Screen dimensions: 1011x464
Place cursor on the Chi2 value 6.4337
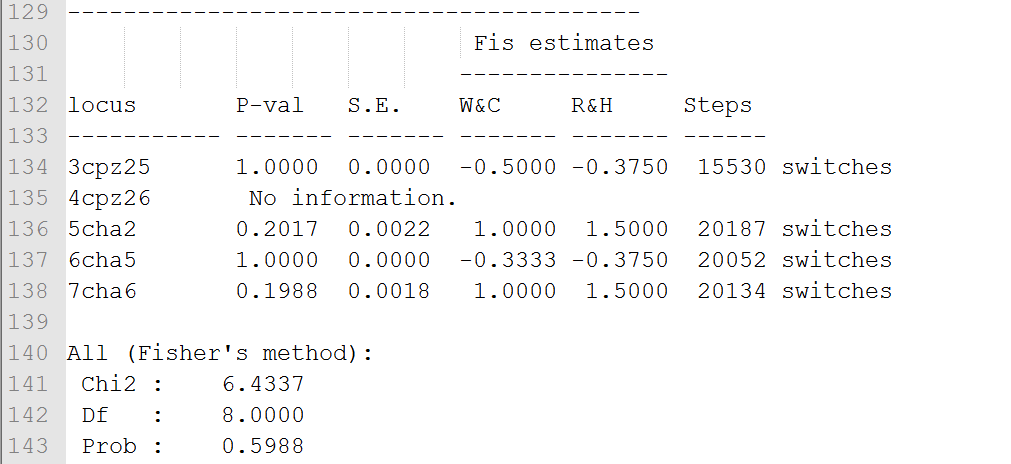[263, 384]
